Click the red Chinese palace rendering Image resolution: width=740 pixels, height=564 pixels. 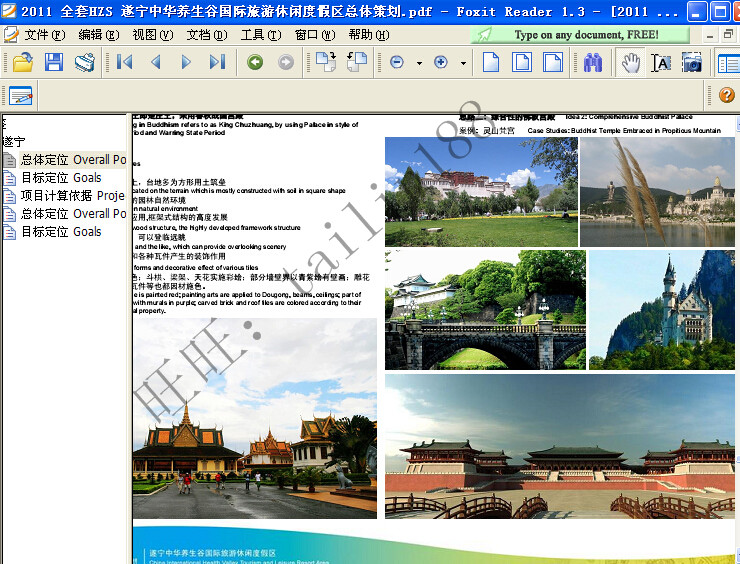pyautogui.click(x=560, y=446)
